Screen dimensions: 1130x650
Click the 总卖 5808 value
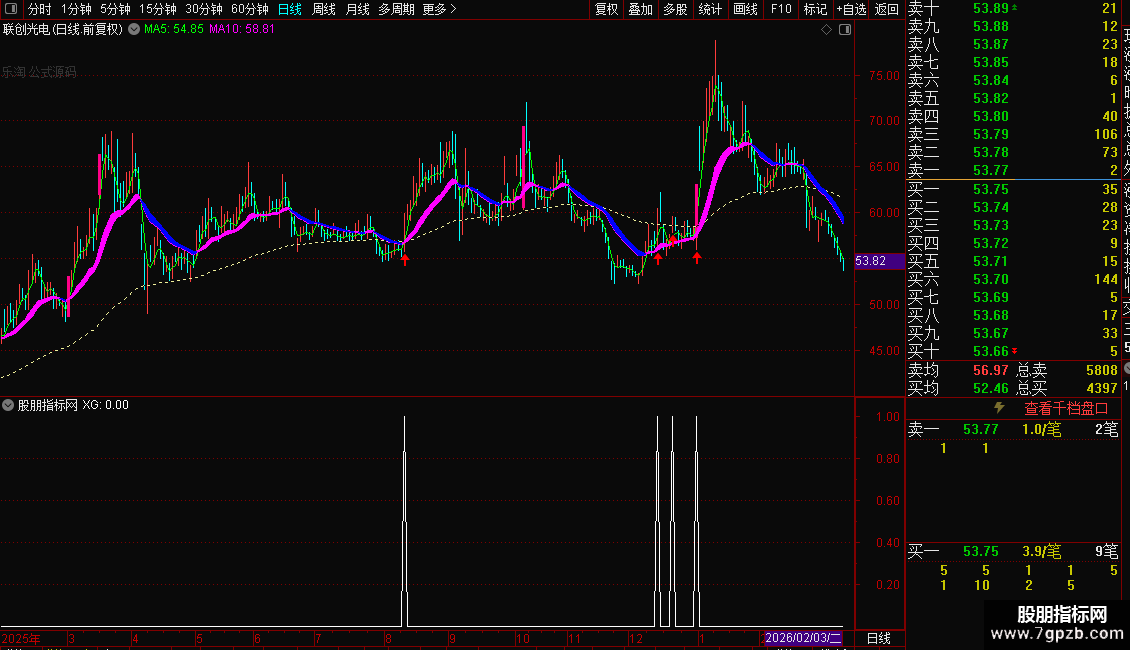(x=1102, y=370)
